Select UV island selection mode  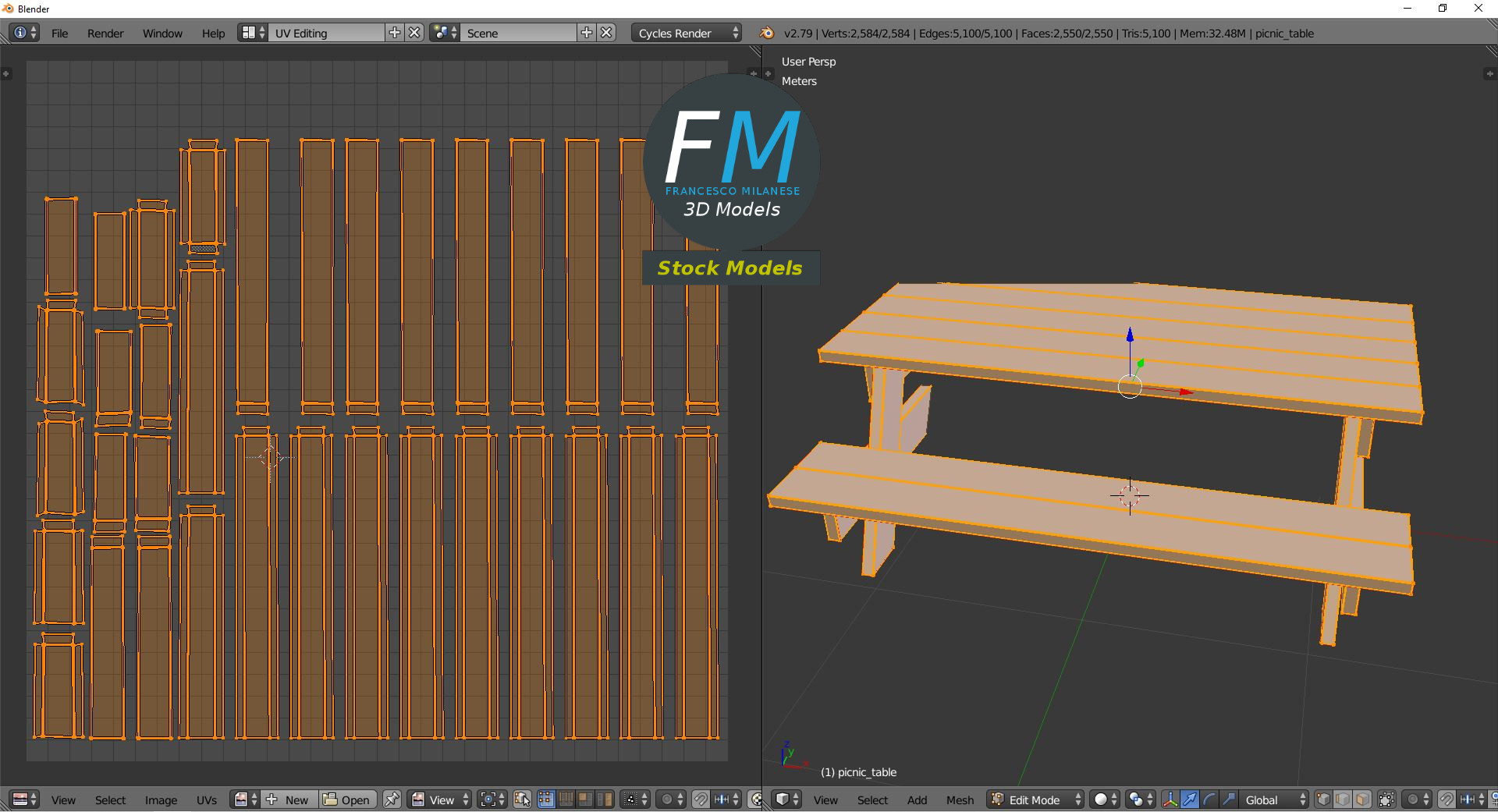click(605, 800)
